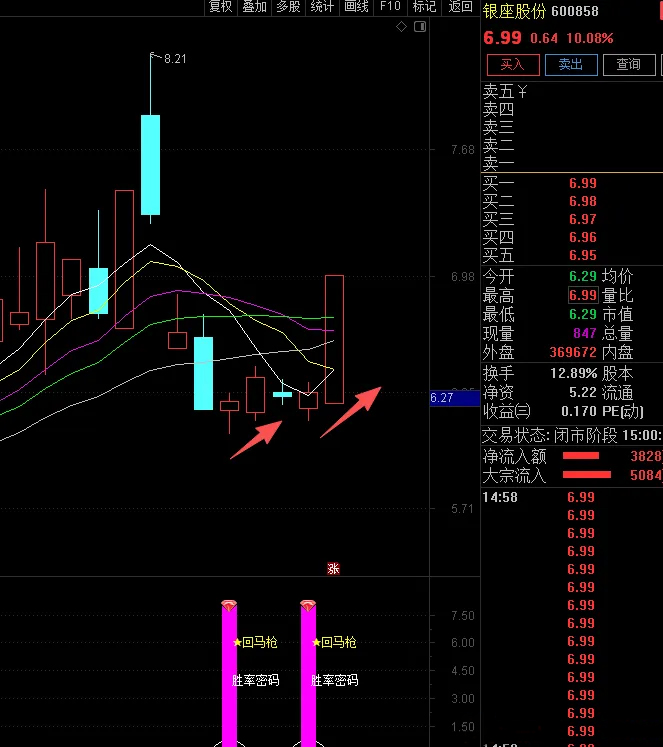663x747 pixels.
Task: Open the 复权 menu
Action: (220, 7)
